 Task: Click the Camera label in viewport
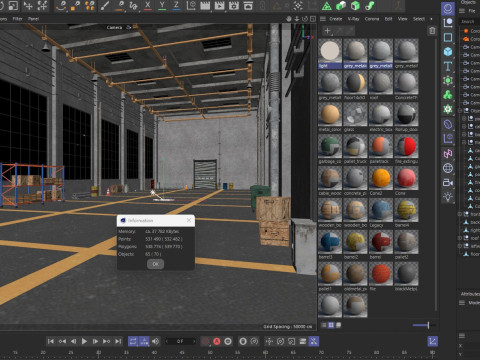click(x=114, y=27)
